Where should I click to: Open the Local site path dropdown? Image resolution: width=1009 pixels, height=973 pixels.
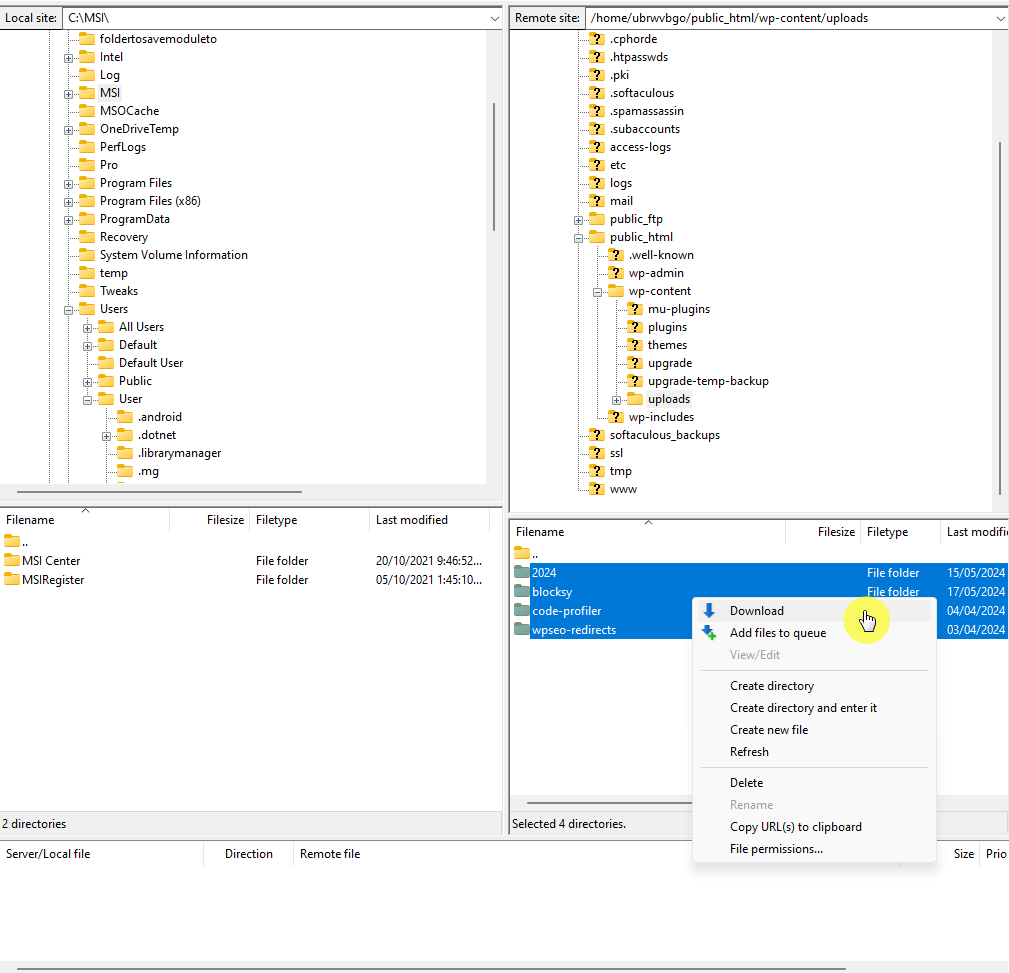(494, 18)
